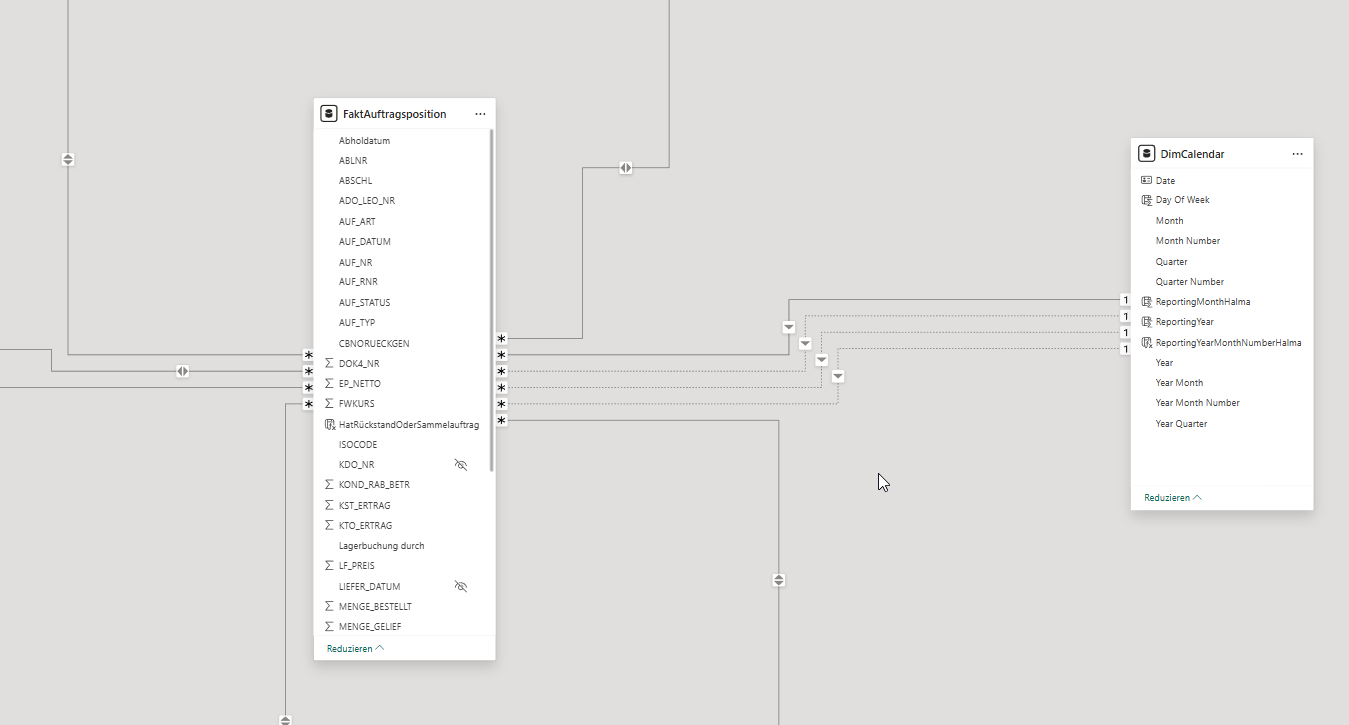
Task: Select the AUF_ART field
Action: point(357,221)
